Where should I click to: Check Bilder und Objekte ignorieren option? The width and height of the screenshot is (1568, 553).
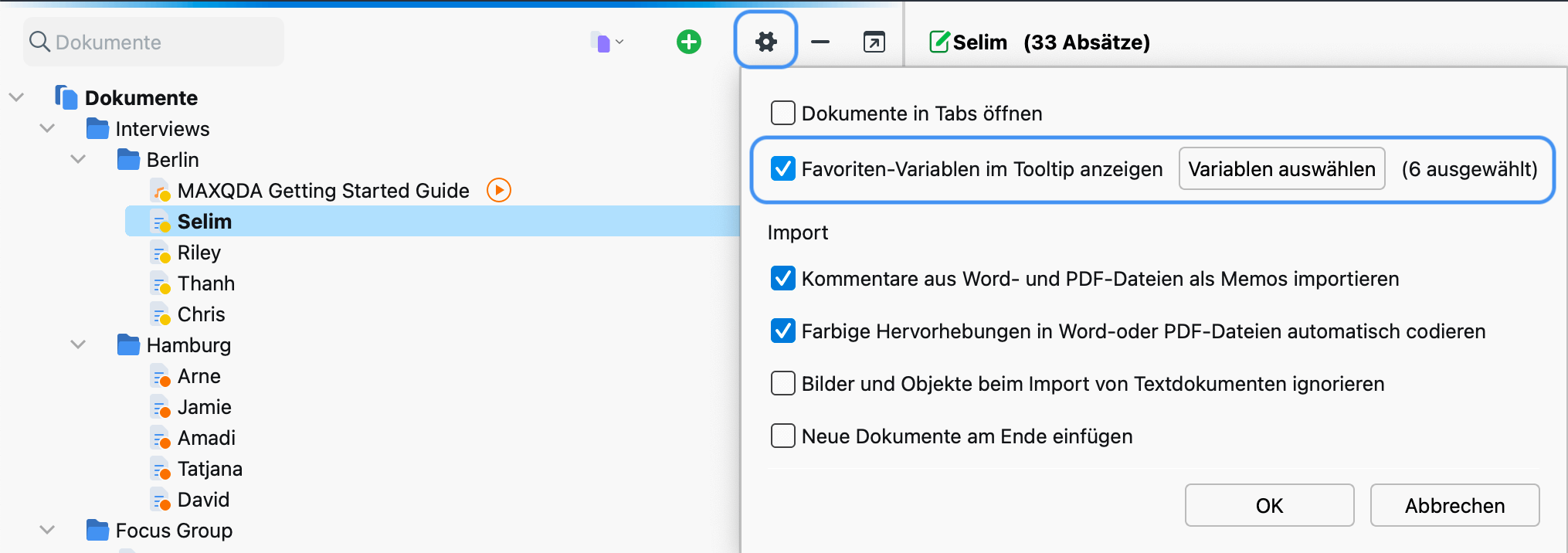(782, 383)
